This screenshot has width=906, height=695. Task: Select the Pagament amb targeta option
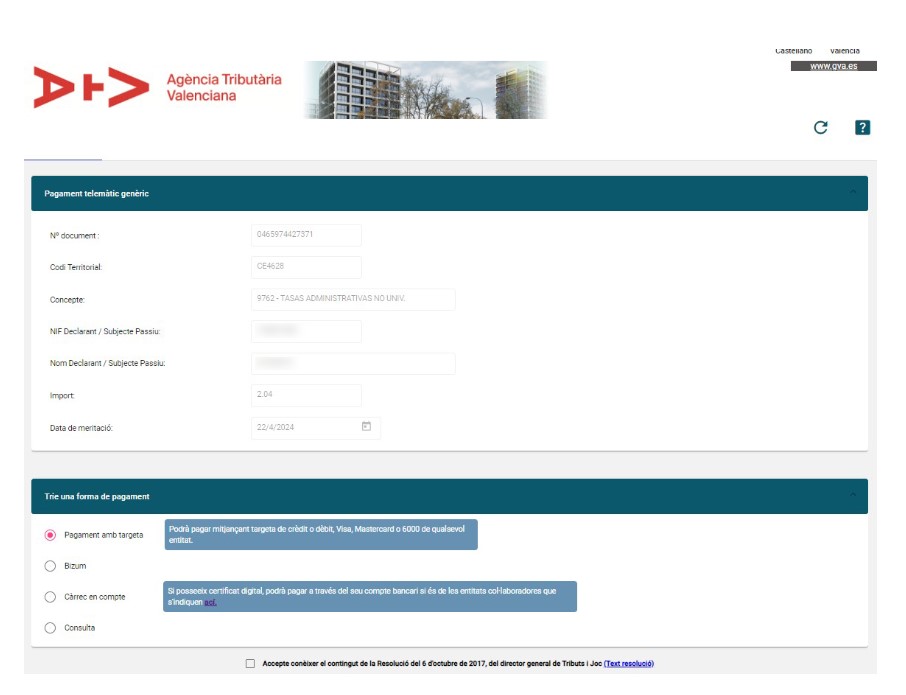click(x=50, y=535)
